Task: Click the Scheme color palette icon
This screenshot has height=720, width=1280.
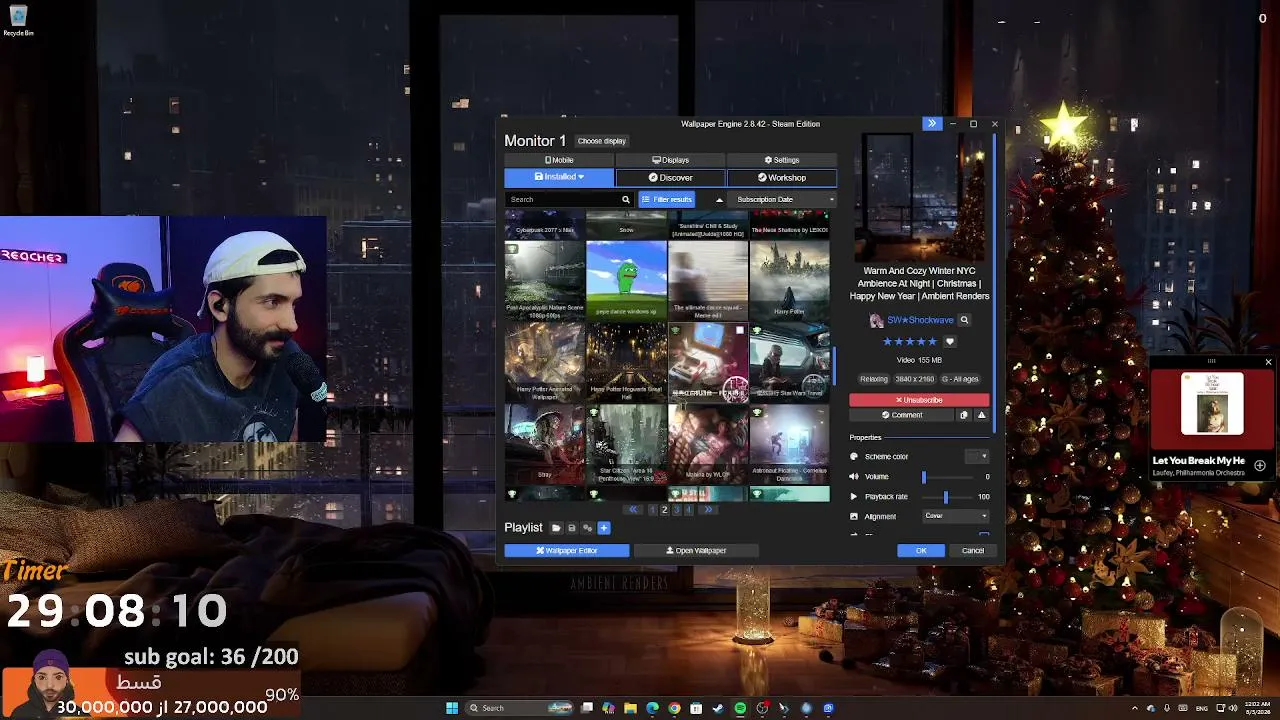Action: tap(854, 457)
